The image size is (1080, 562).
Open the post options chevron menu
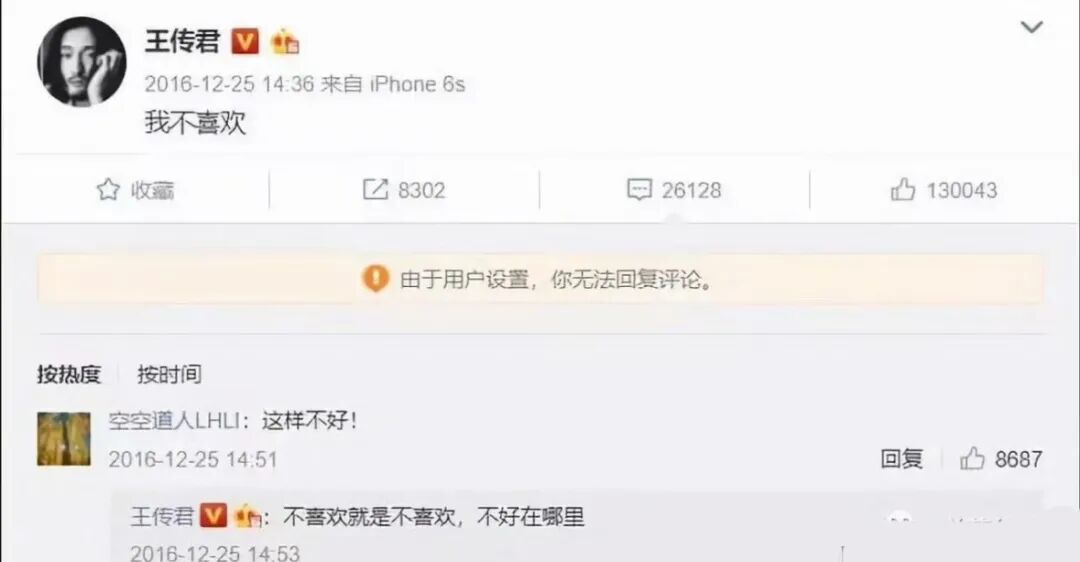(x=1031, y=28)
